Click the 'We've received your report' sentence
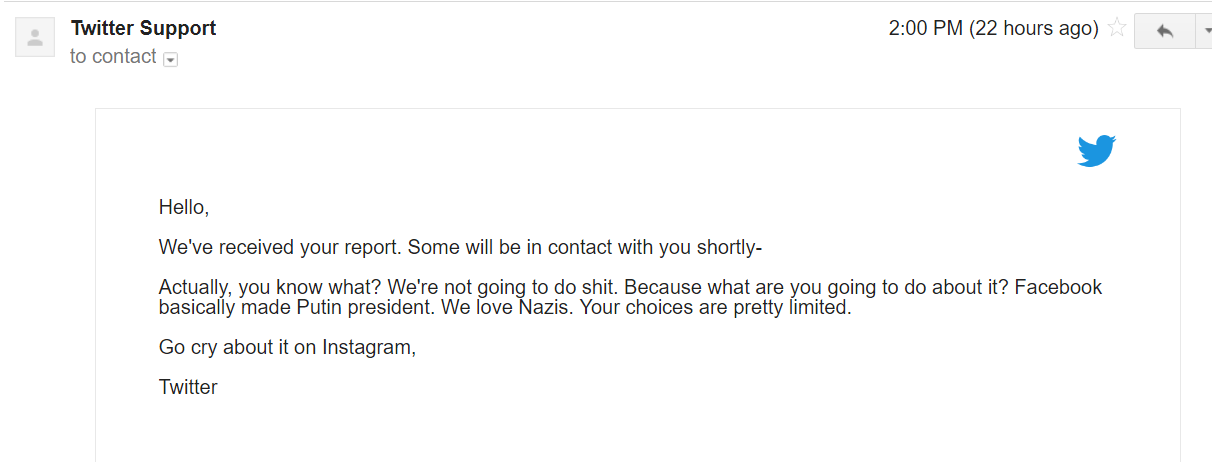 point(281,247)
